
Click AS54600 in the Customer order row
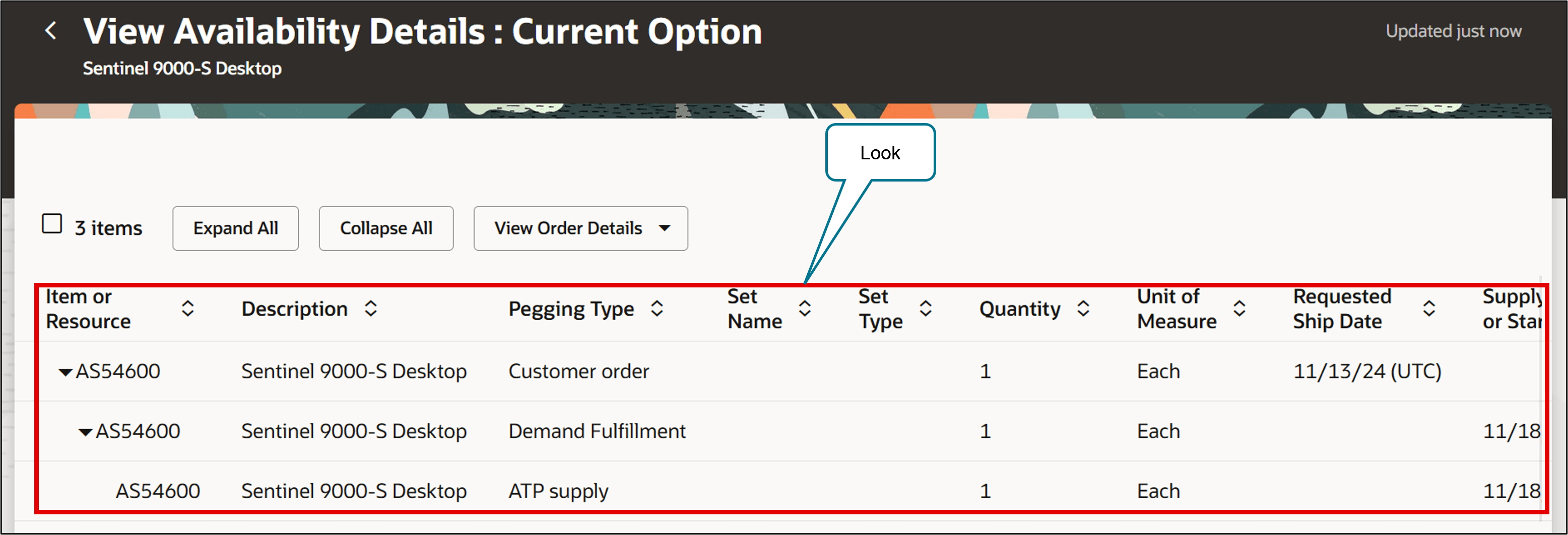coord(117,371)
